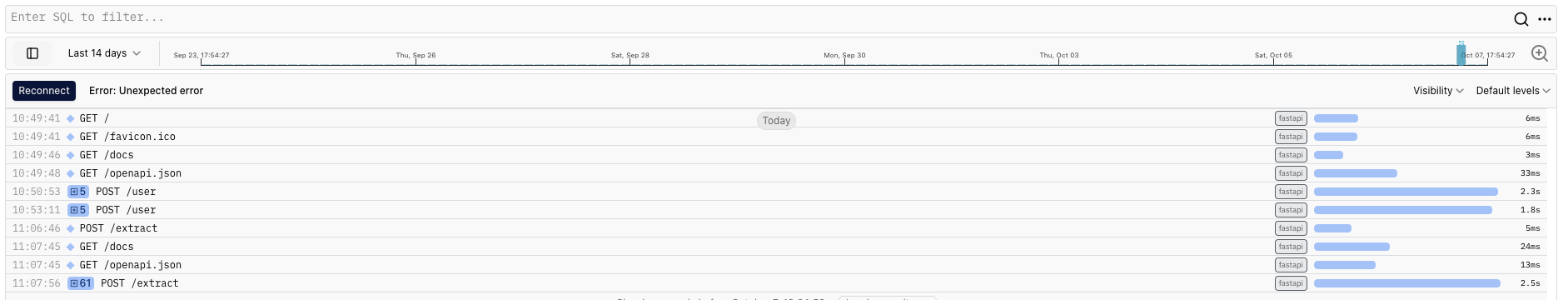This screenshot has width=1568, height=300.
Task: Select the GET /docs row at 11:07:45
Action: click(x=776, y=247)
